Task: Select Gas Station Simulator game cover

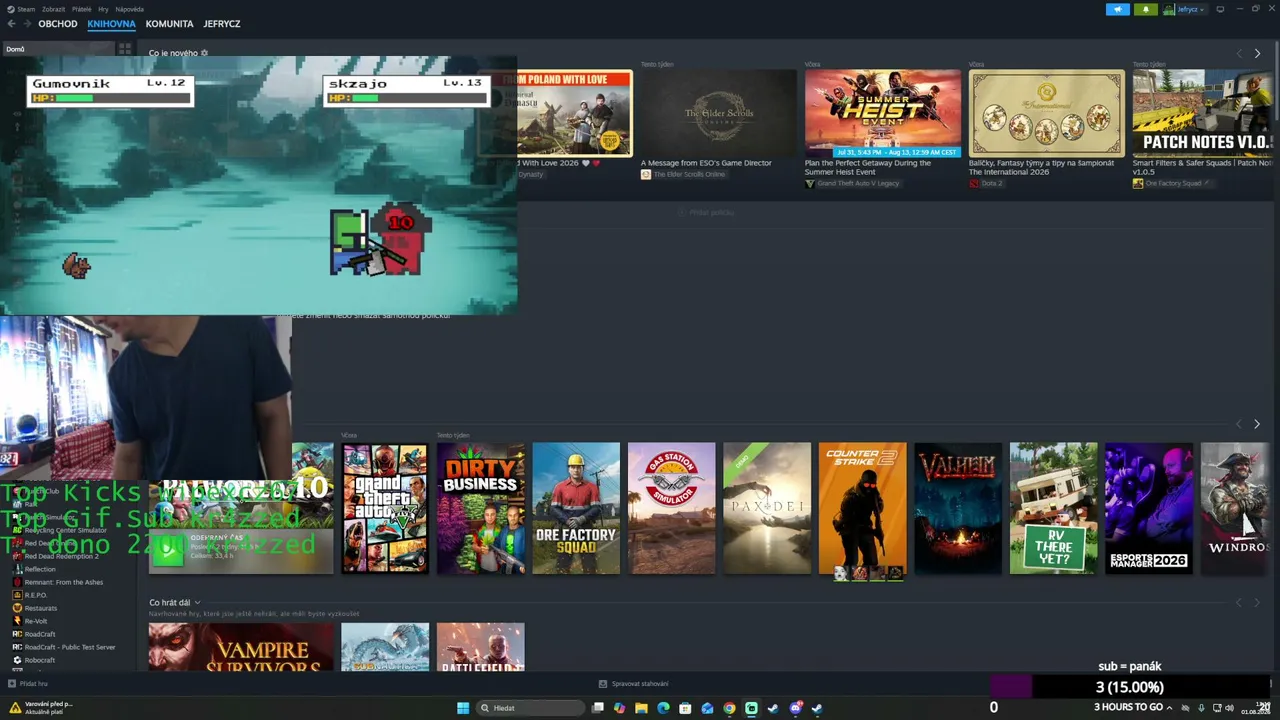Action: point(672,508)
